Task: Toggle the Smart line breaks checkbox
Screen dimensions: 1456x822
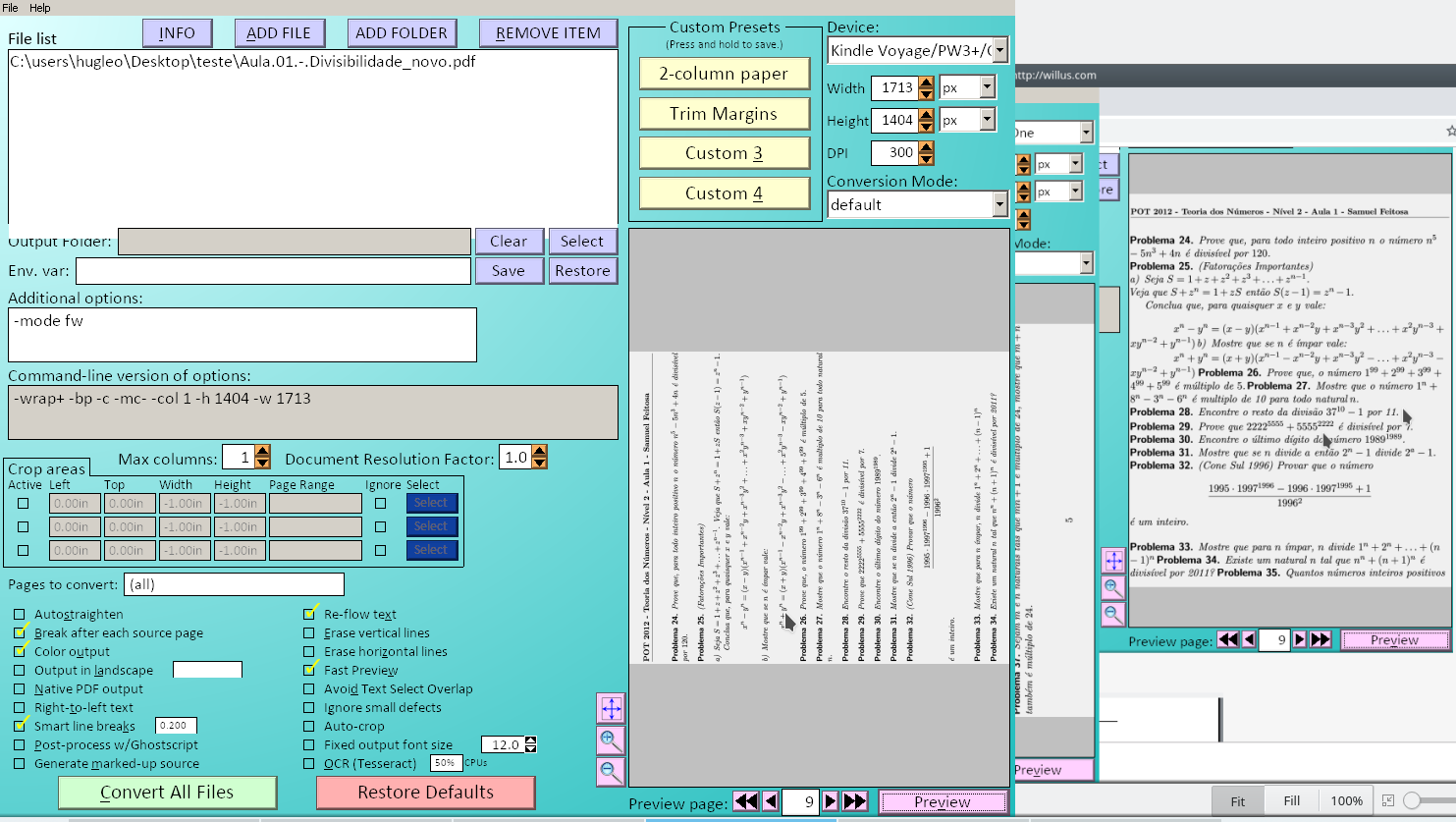Action: coord(20,727)
